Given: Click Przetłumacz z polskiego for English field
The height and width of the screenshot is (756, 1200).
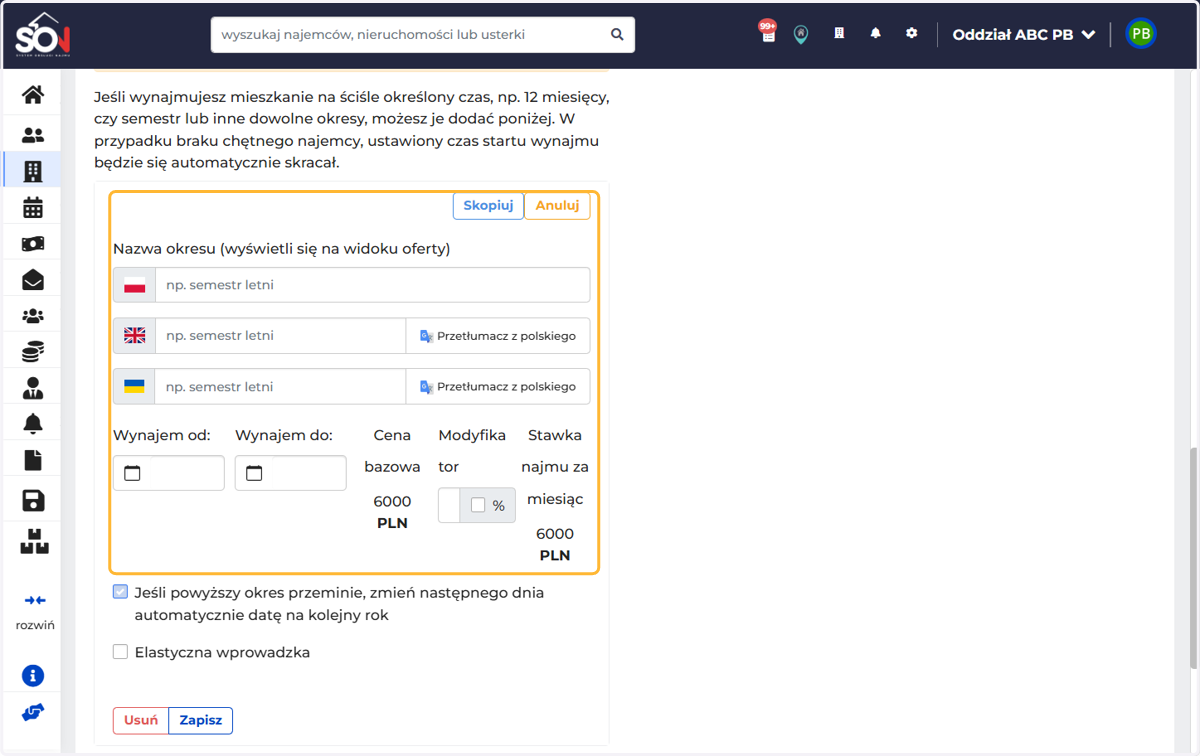Looking at the screenshot, I should 498,336.
